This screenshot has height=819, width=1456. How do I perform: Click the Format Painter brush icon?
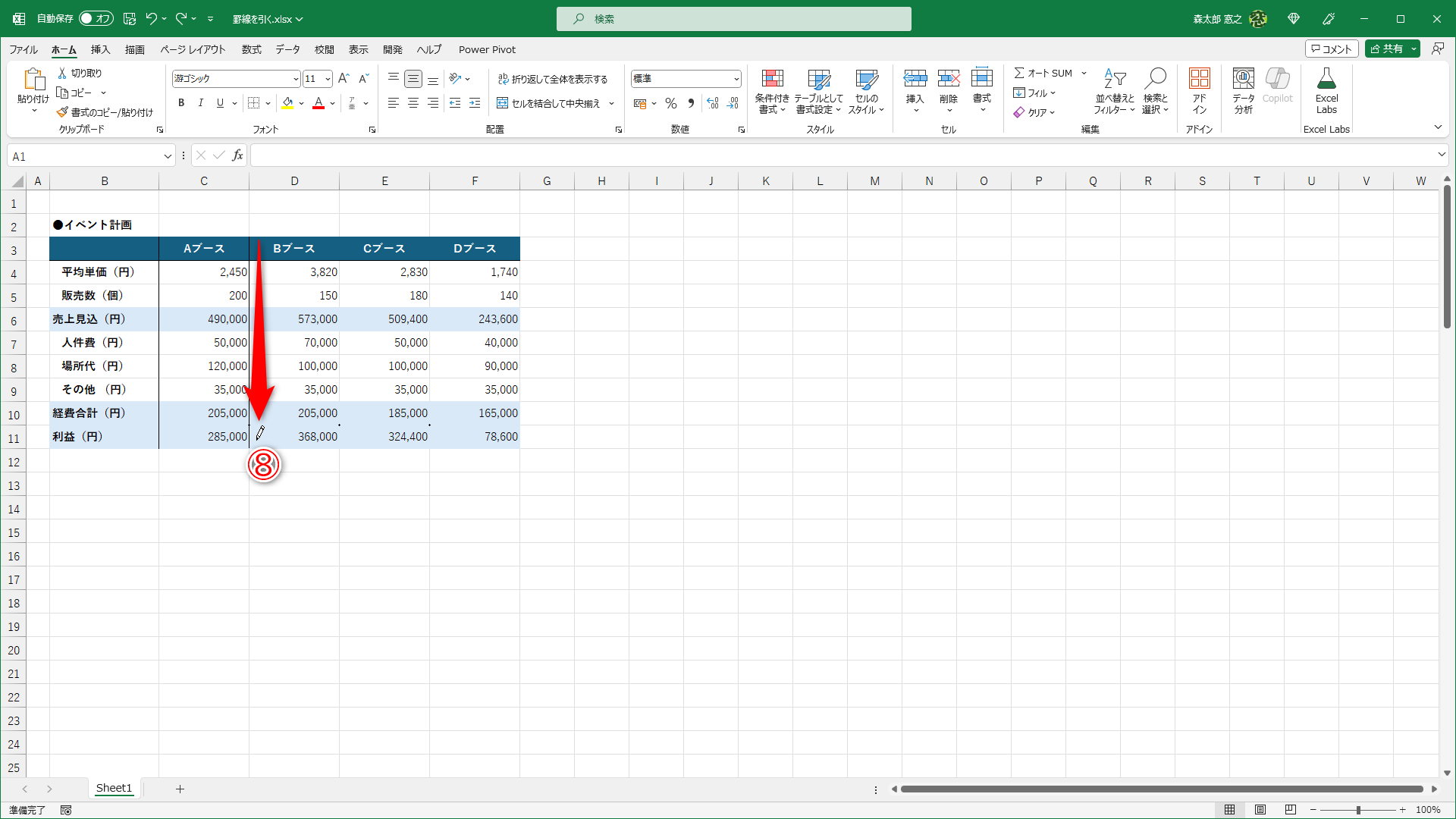click(62, 112)
